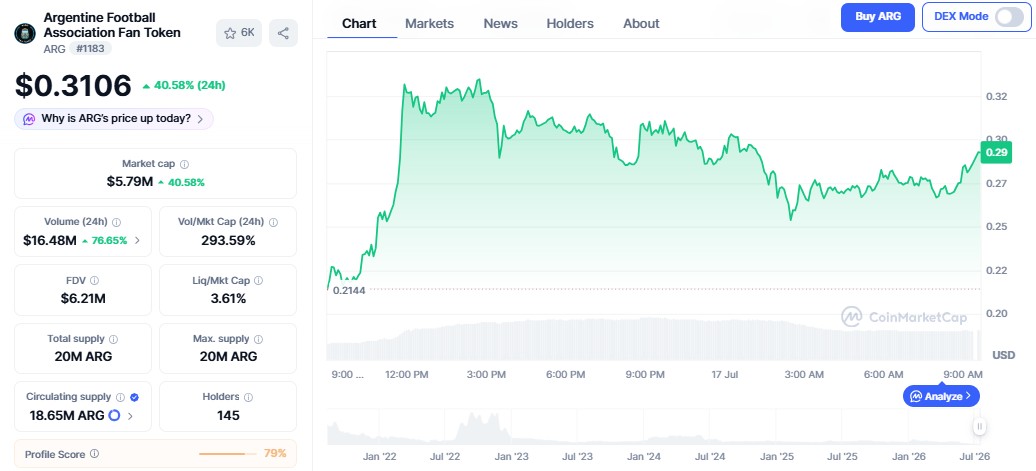Click the green 0.29 current price label
1036x471 pixels.
click(x=995, y=153)
